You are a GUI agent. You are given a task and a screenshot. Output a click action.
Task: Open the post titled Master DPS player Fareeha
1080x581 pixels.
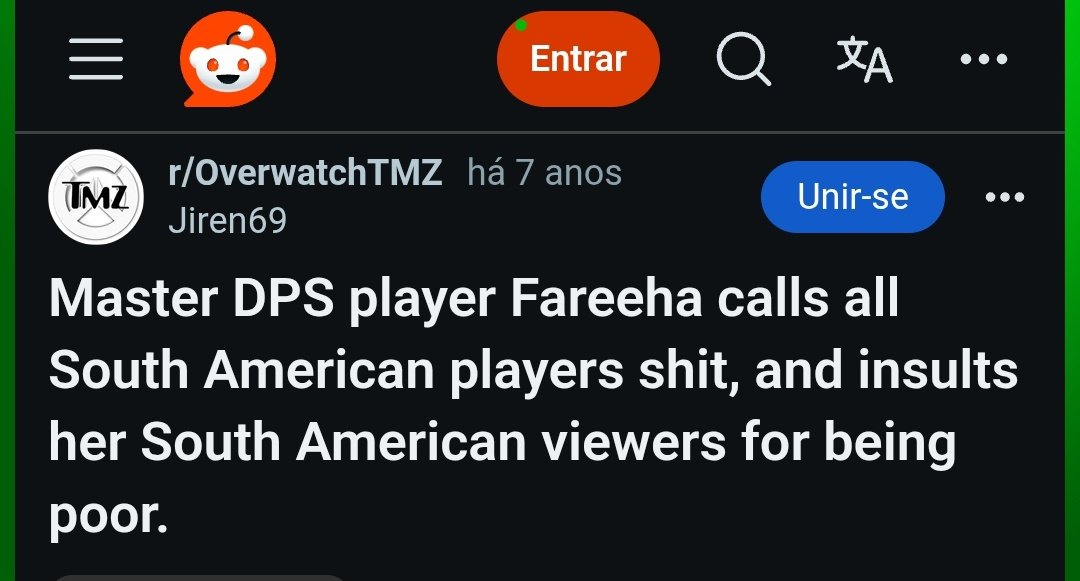click(533, 406)
